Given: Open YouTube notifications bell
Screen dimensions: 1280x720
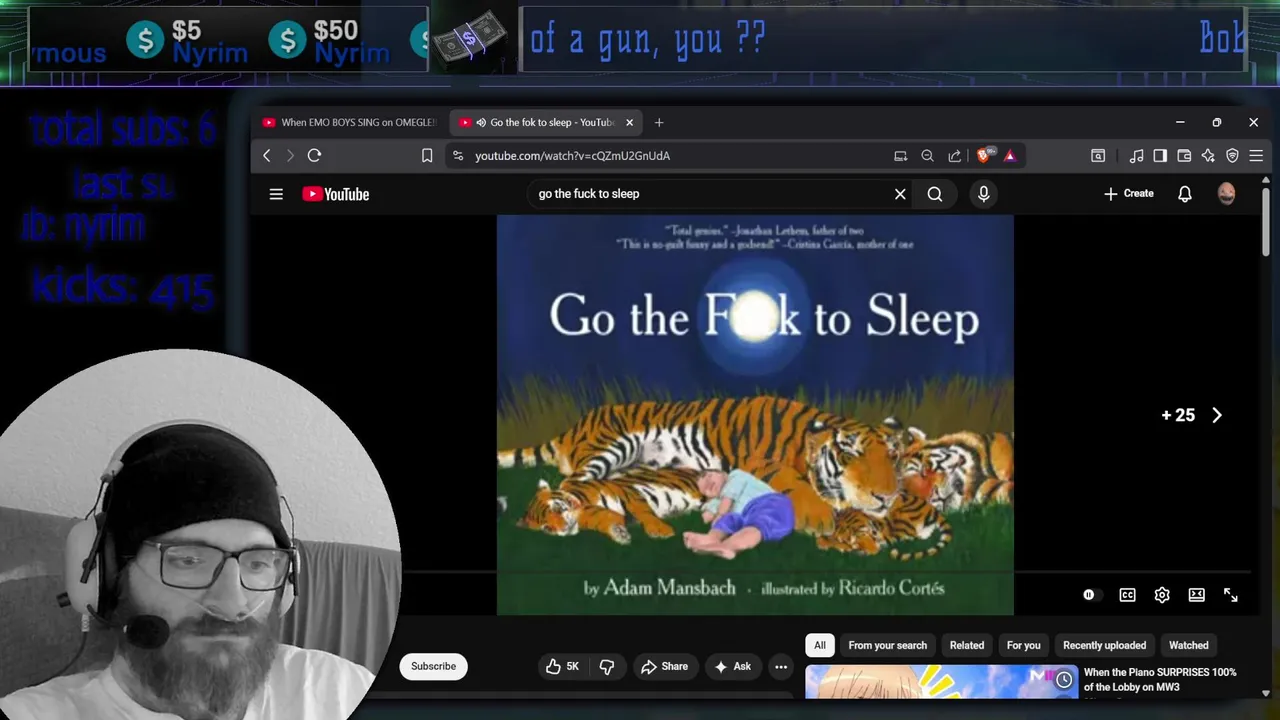Looking at the screenshot, I should 1185,194.
